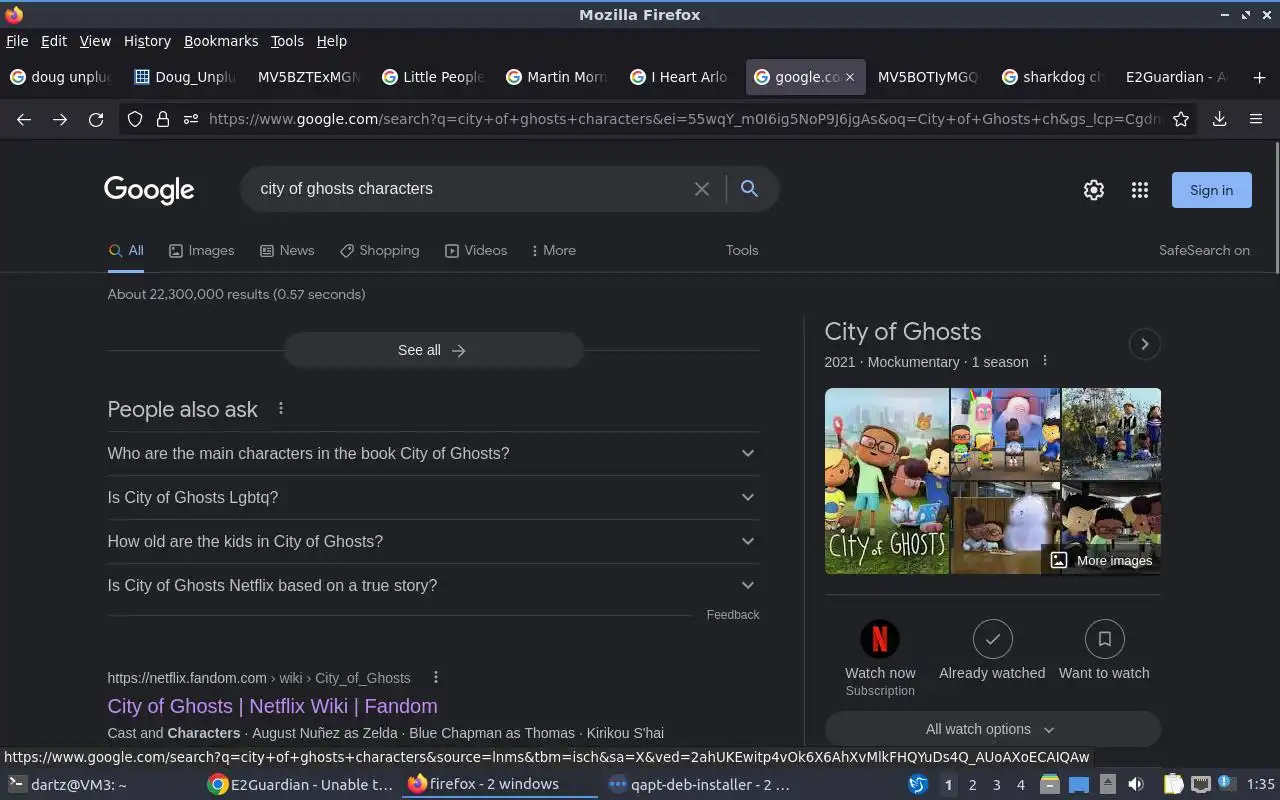Click the permissions icon in address bar

point(191,119)
